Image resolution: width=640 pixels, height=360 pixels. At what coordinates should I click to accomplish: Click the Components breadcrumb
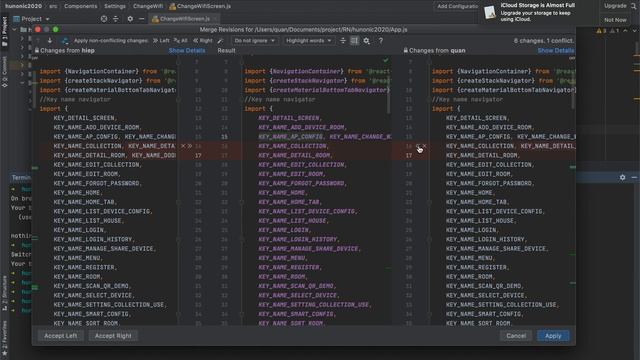point(80,6)
